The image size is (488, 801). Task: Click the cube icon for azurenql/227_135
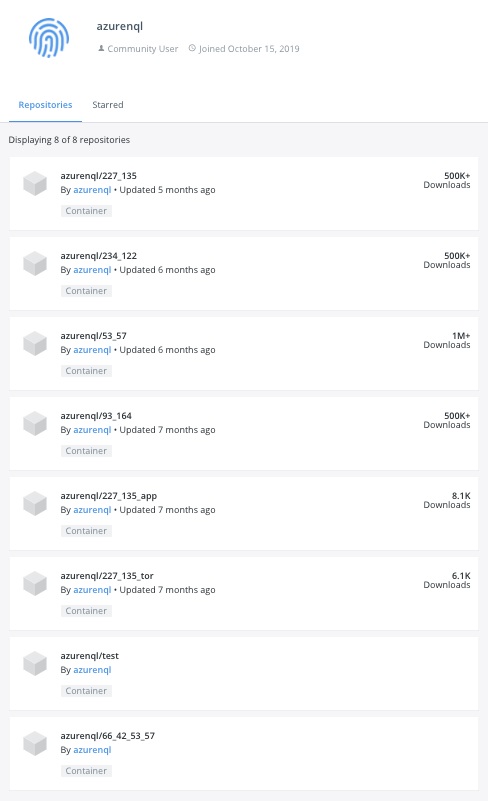(35, 183)
